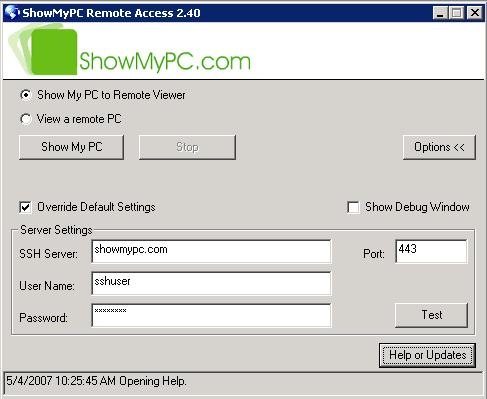
Task: Uncheck Override Default Settings checkbox
Action: (25, 207)
